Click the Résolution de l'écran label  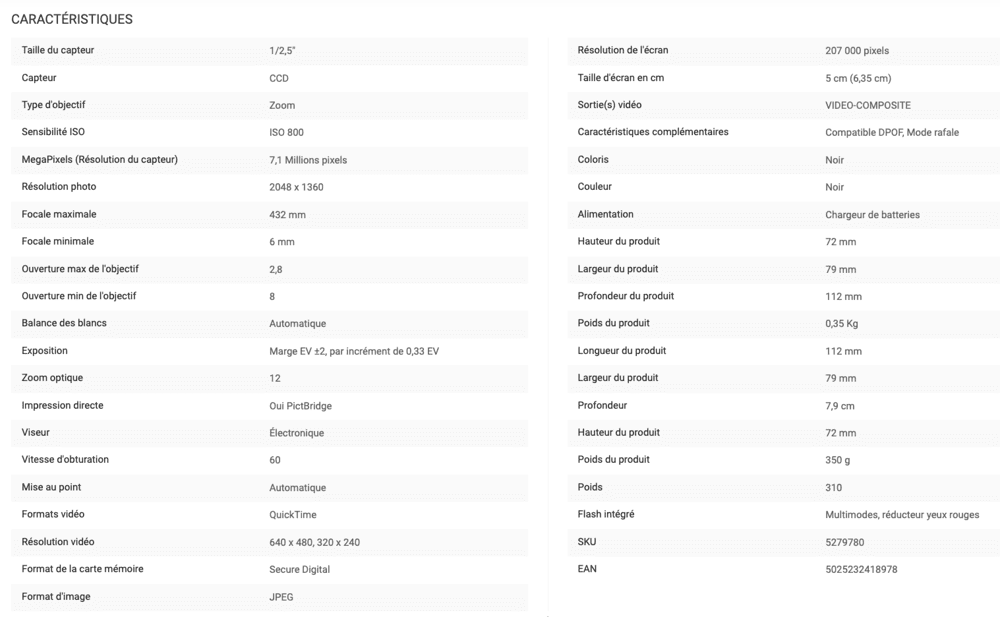[x=622, y=50]
